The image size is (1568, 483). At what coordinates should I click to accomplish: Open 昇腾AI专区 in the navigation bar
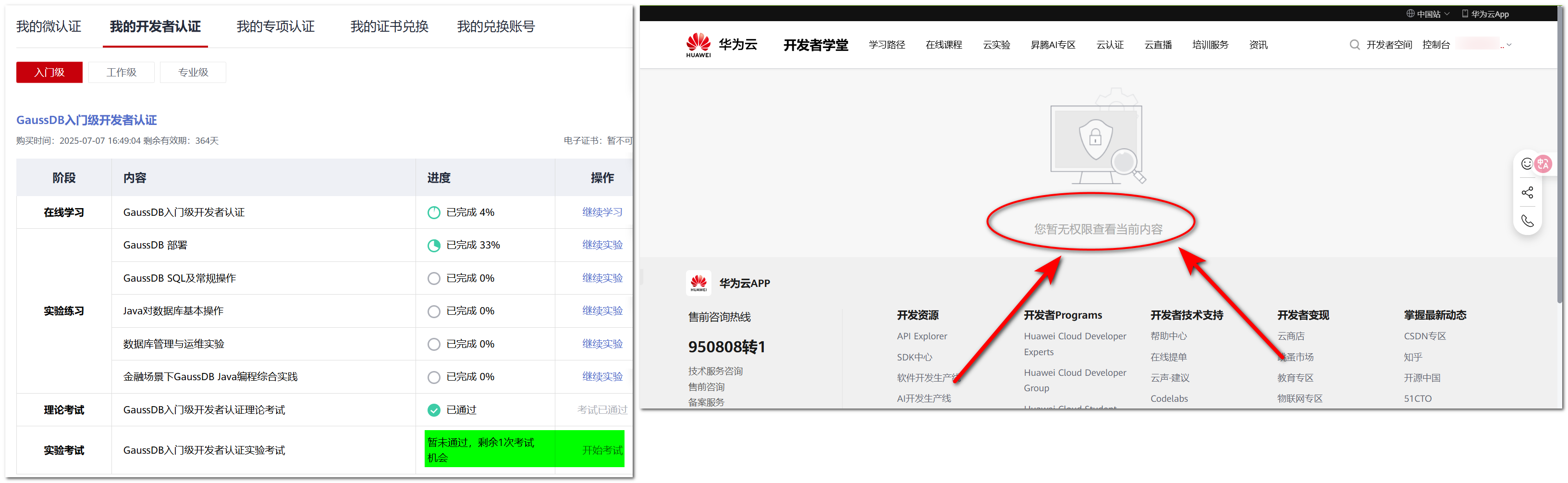pyautogui.click(x=1053, y=45)
